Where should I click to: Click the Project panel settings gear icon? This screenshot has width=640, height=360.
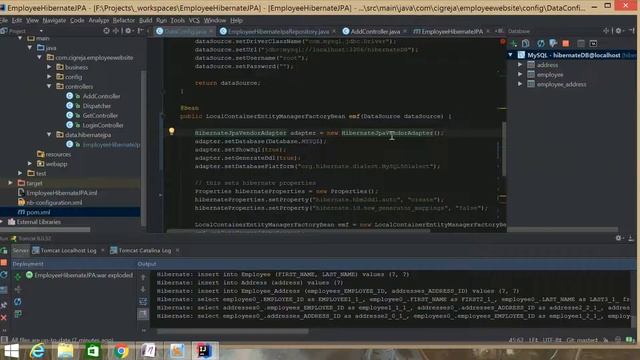(x=128, y=31)
